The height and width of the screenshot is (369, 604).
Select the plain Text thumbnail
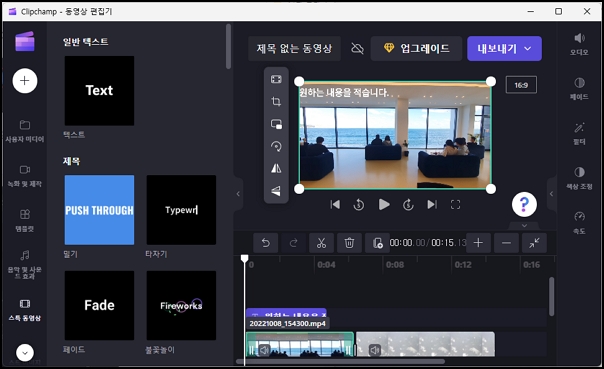pos(99,91)
